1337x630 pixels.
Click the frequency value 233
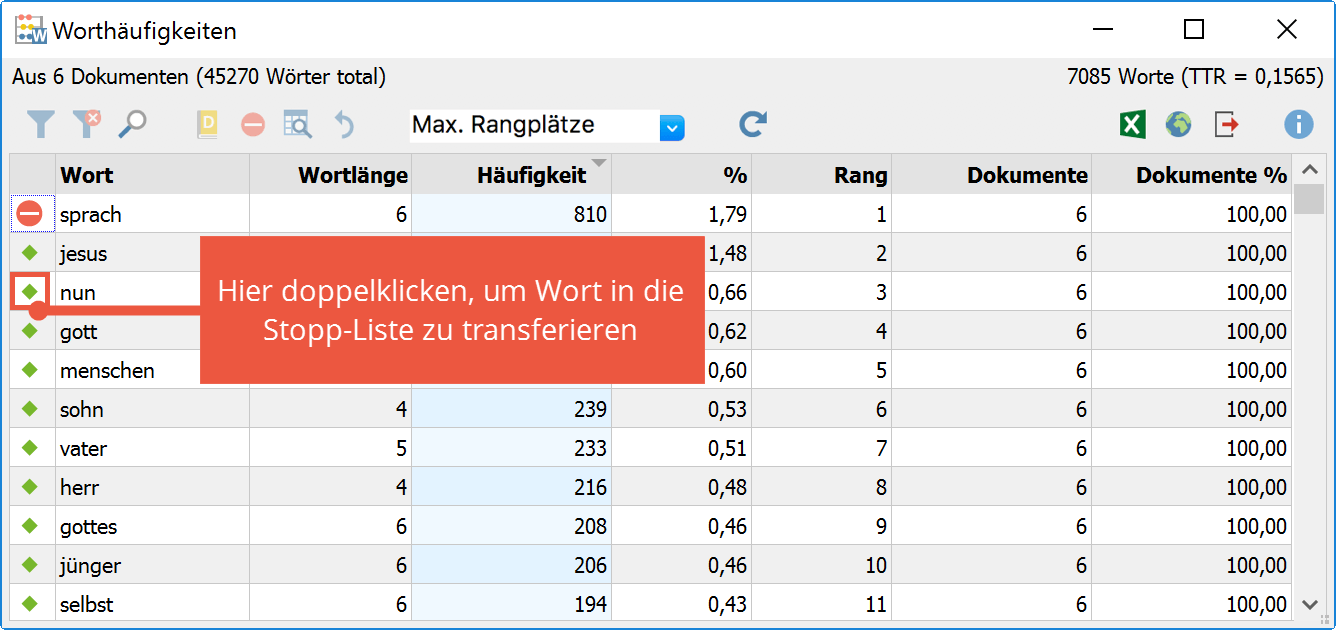590,448
